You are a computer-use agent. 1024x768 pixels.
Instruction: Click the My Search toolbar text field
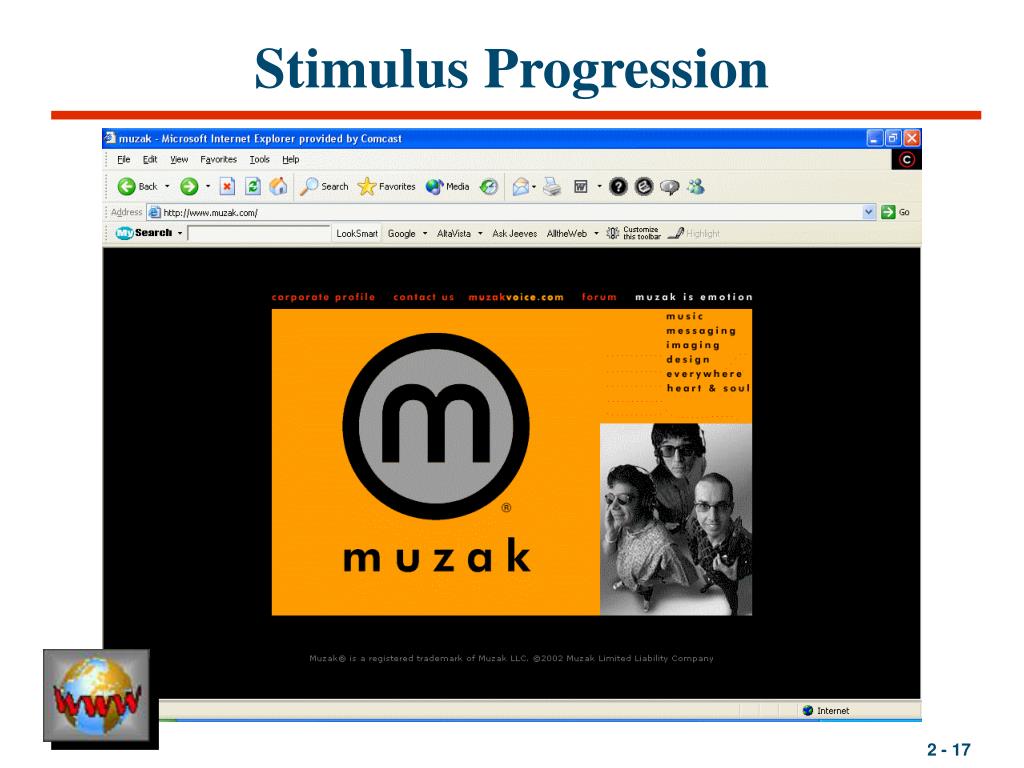259,233
